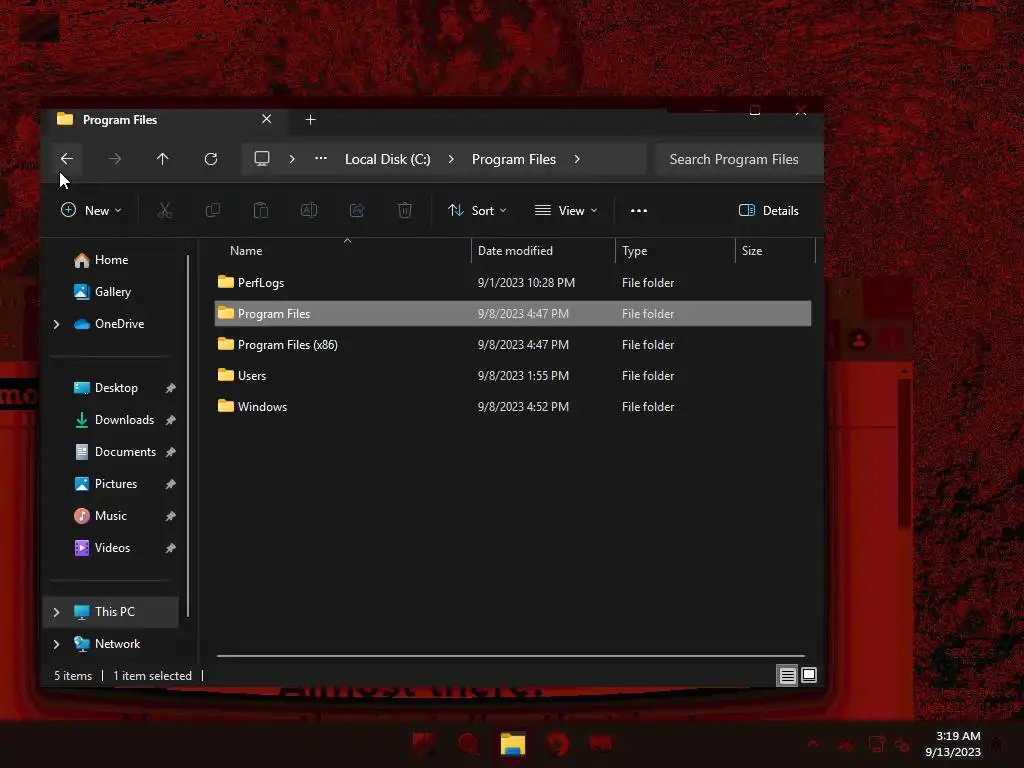This screenshot has width=1024, height=768.
Task: Select the Program Files folder row
Action: (513, 313)
